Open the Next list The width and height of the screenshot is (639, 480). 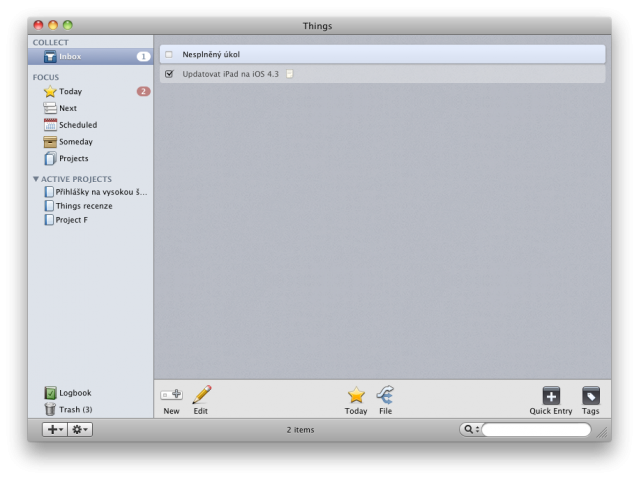click(x=90, y=108)
